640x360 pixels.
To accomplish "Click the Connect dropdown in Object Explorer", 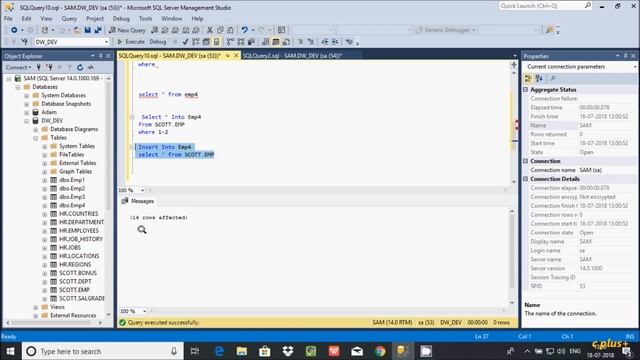I will tap(18, 67).
